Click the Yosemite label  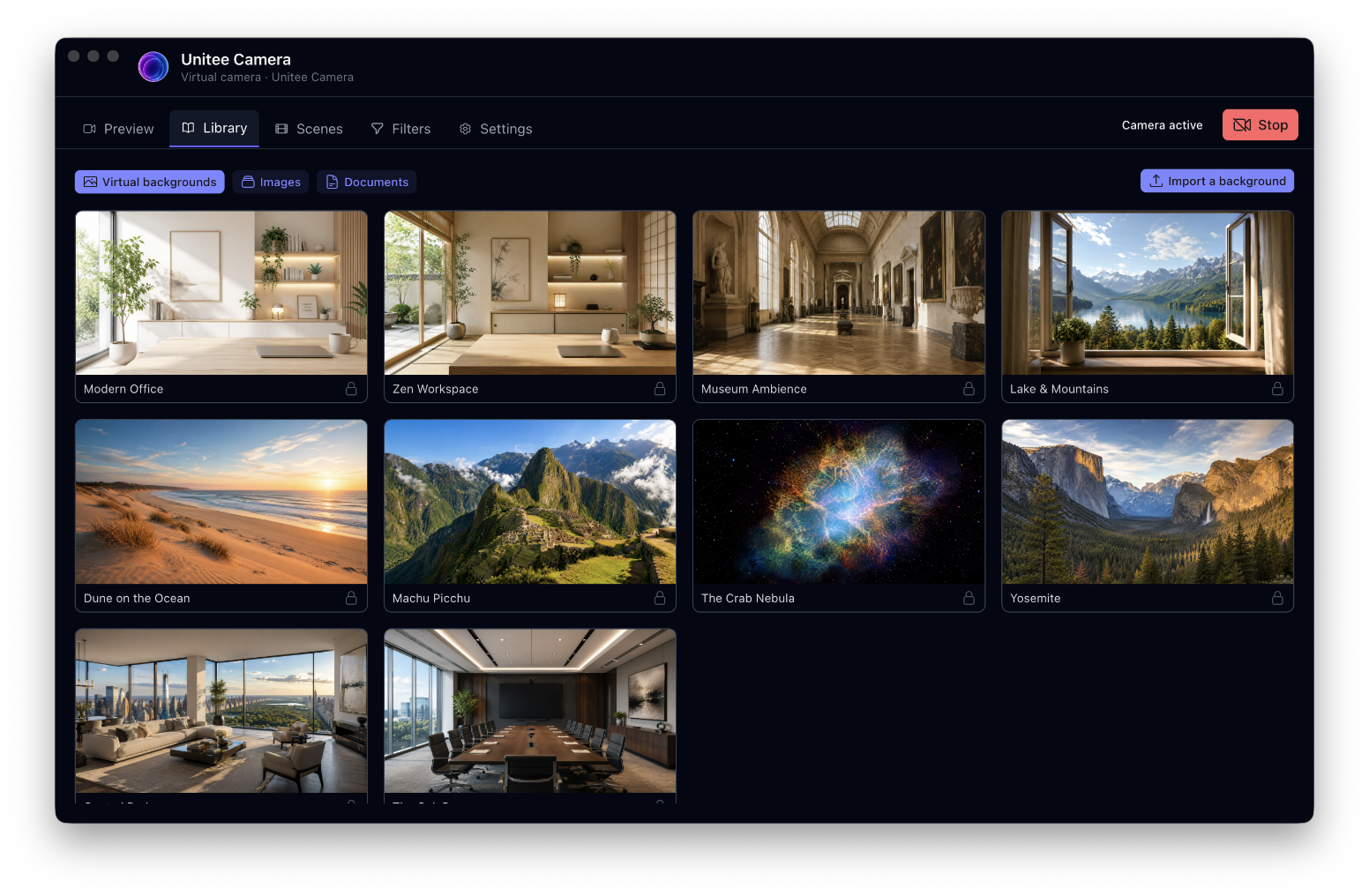coord(1036,598)
